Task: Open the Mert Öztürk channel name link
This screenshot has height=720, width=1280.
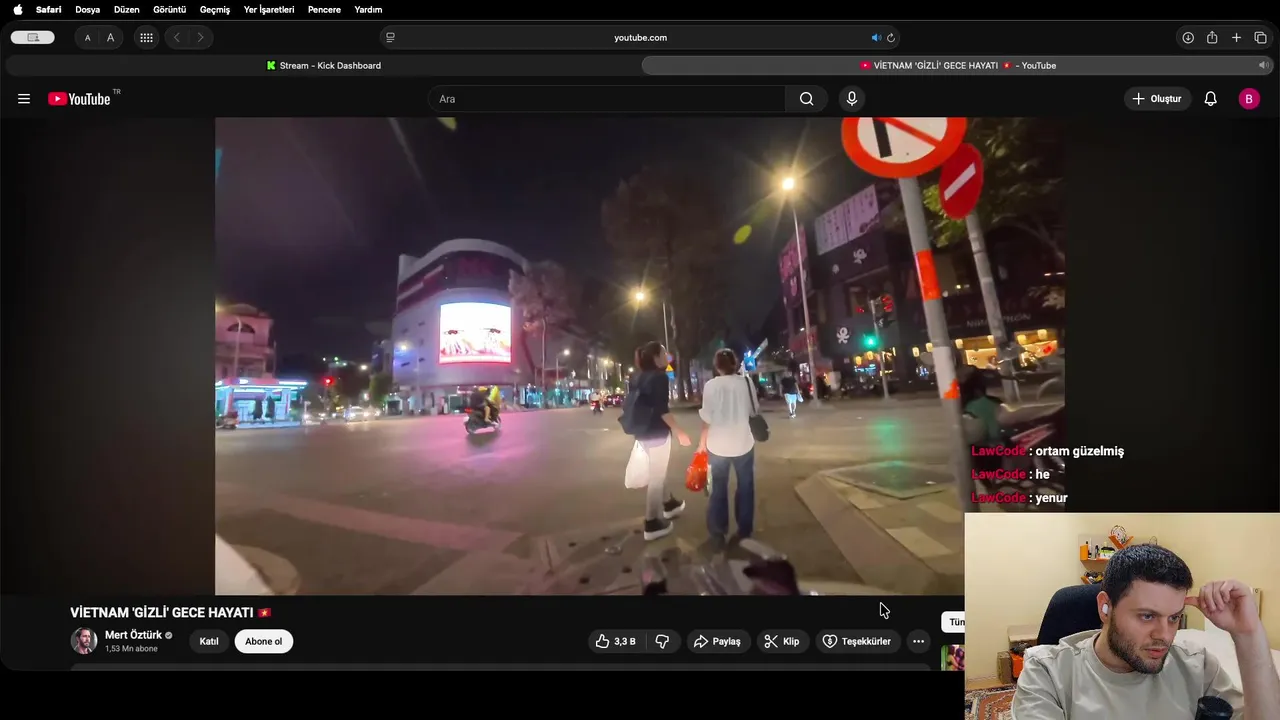Action: pyautogui.click(x=133, y=635)
